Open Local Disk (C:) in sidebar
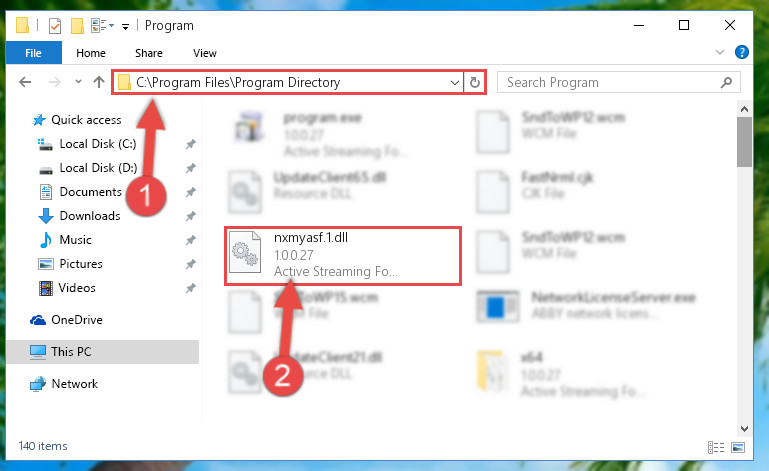769x471 pixels. click(x=87, y=144)
